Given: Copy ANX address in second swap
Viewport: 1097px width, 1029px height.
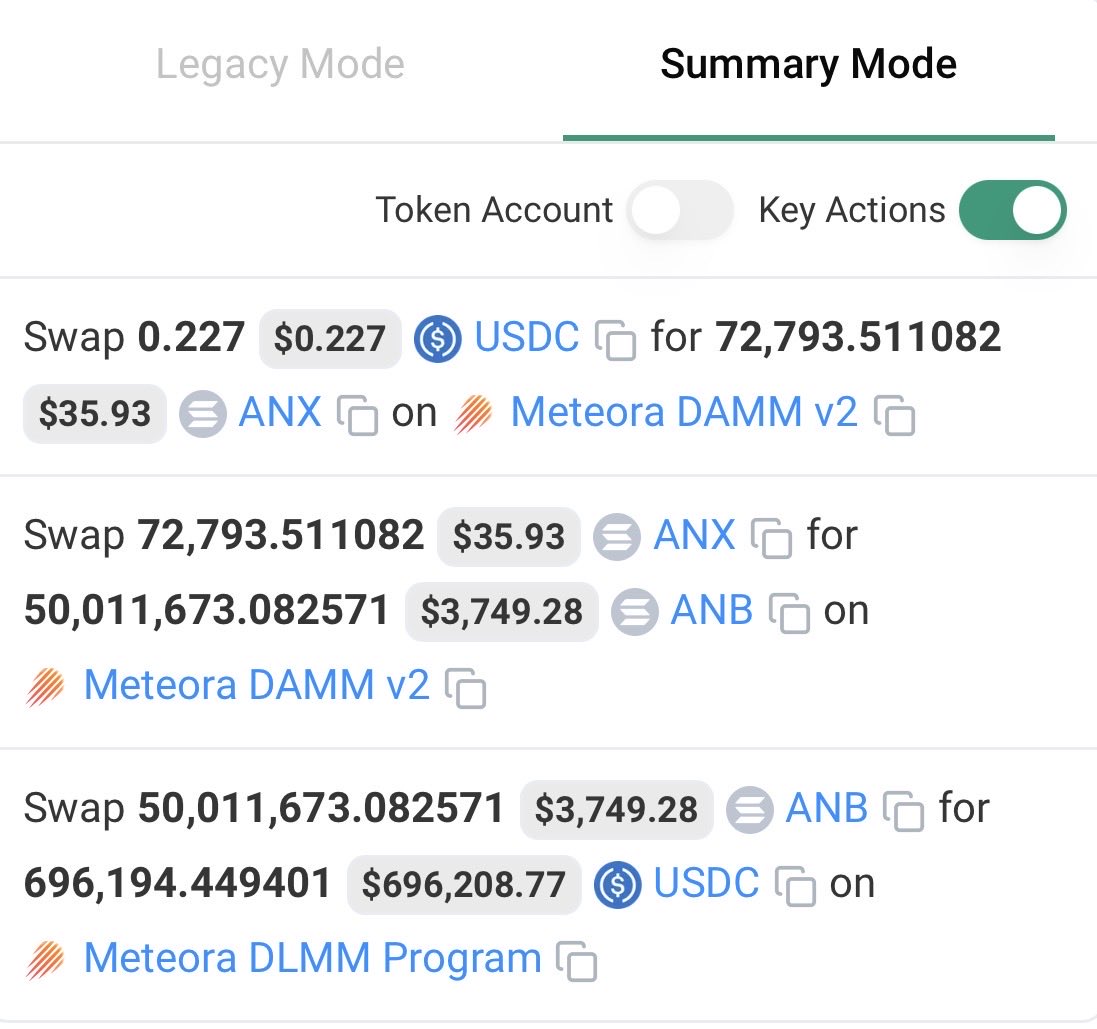Looking at the screenshot, I should (x=771, y=538).
